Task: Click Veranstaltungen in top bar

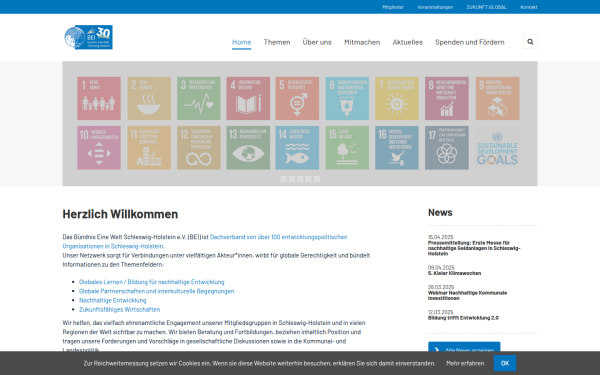Action: tap(435, 7)
